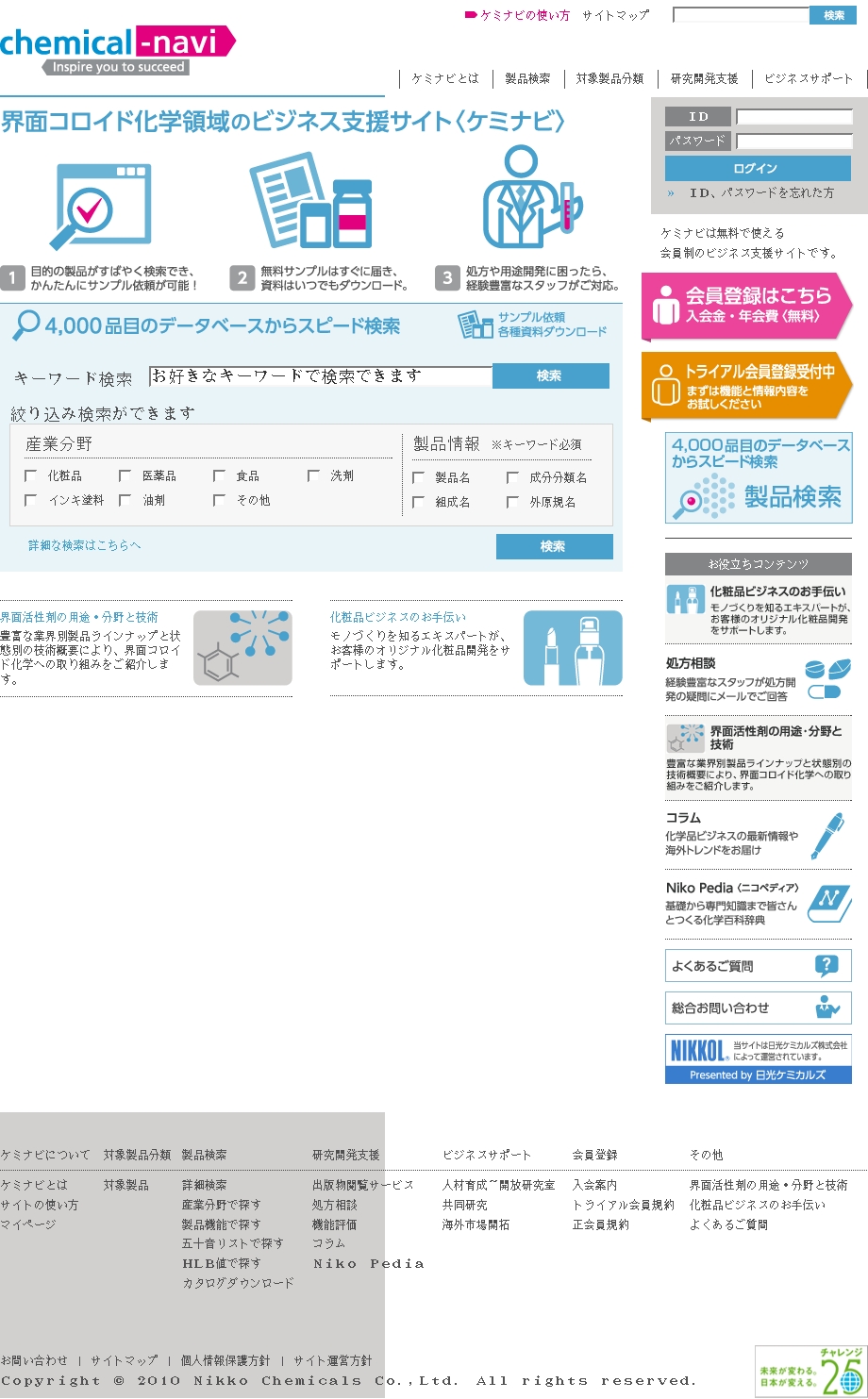Open 化粧品ビジネスのお手伝い article link
The image size is (868, 1399).
(398, 617)
